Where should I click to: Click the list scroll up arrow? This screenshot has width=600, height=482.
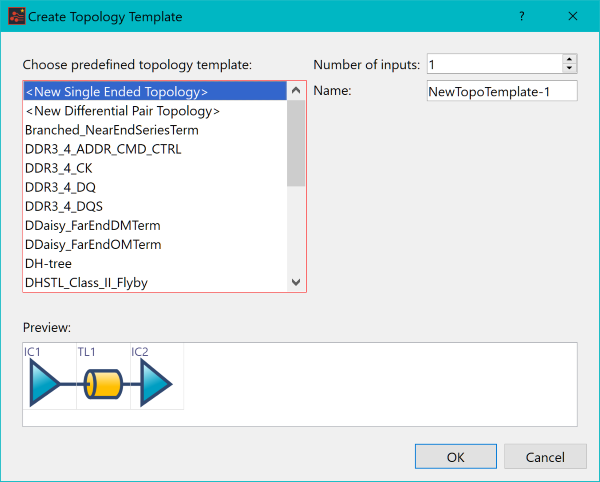tap(296, 91)
